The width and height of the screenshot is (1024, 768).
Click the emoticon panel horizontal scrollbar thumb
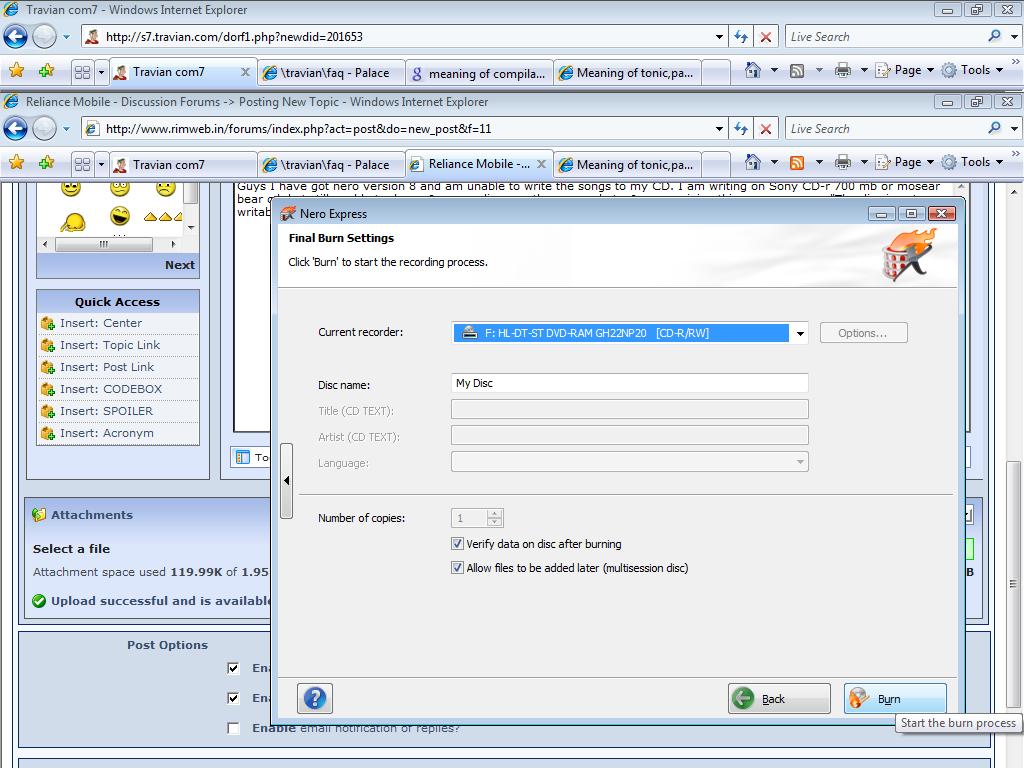tap(104, 244)
